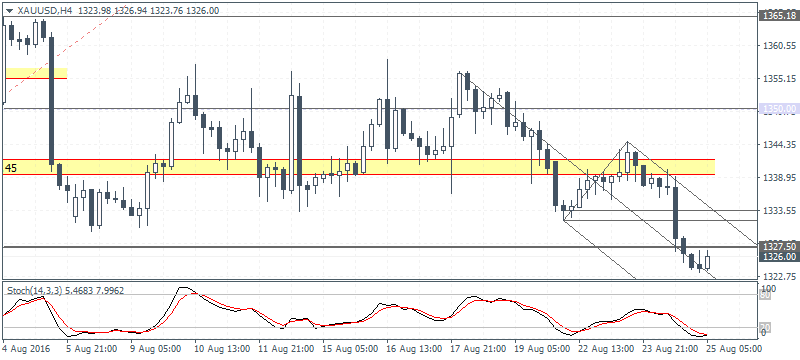Select the 1350.00 horizontal level label

(x=779, y=108)
